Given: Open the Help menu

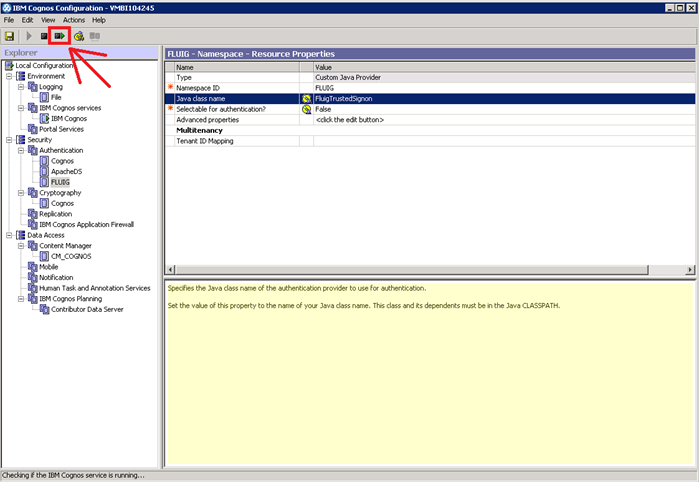Looking at the screenshot, I should [x=99, y=20].
